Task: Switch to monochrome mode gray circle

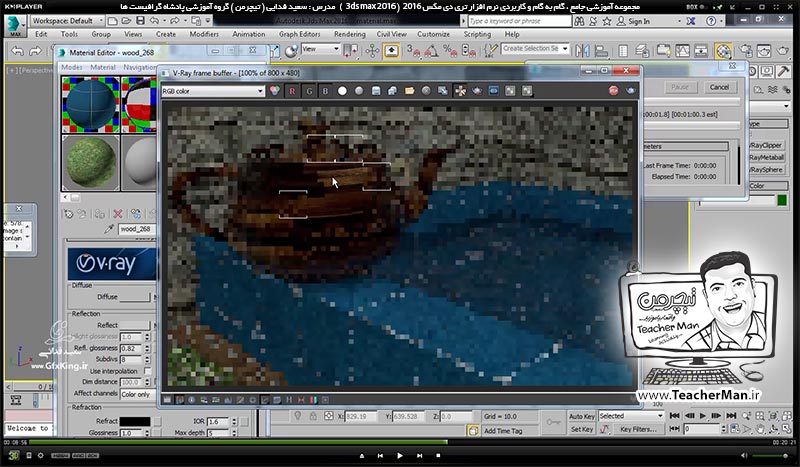Action: [359, 91]
